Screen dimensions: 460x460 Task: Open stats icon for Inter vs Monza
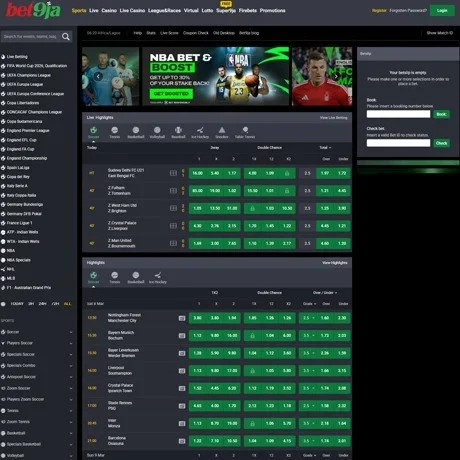click(x=182, y=423)
